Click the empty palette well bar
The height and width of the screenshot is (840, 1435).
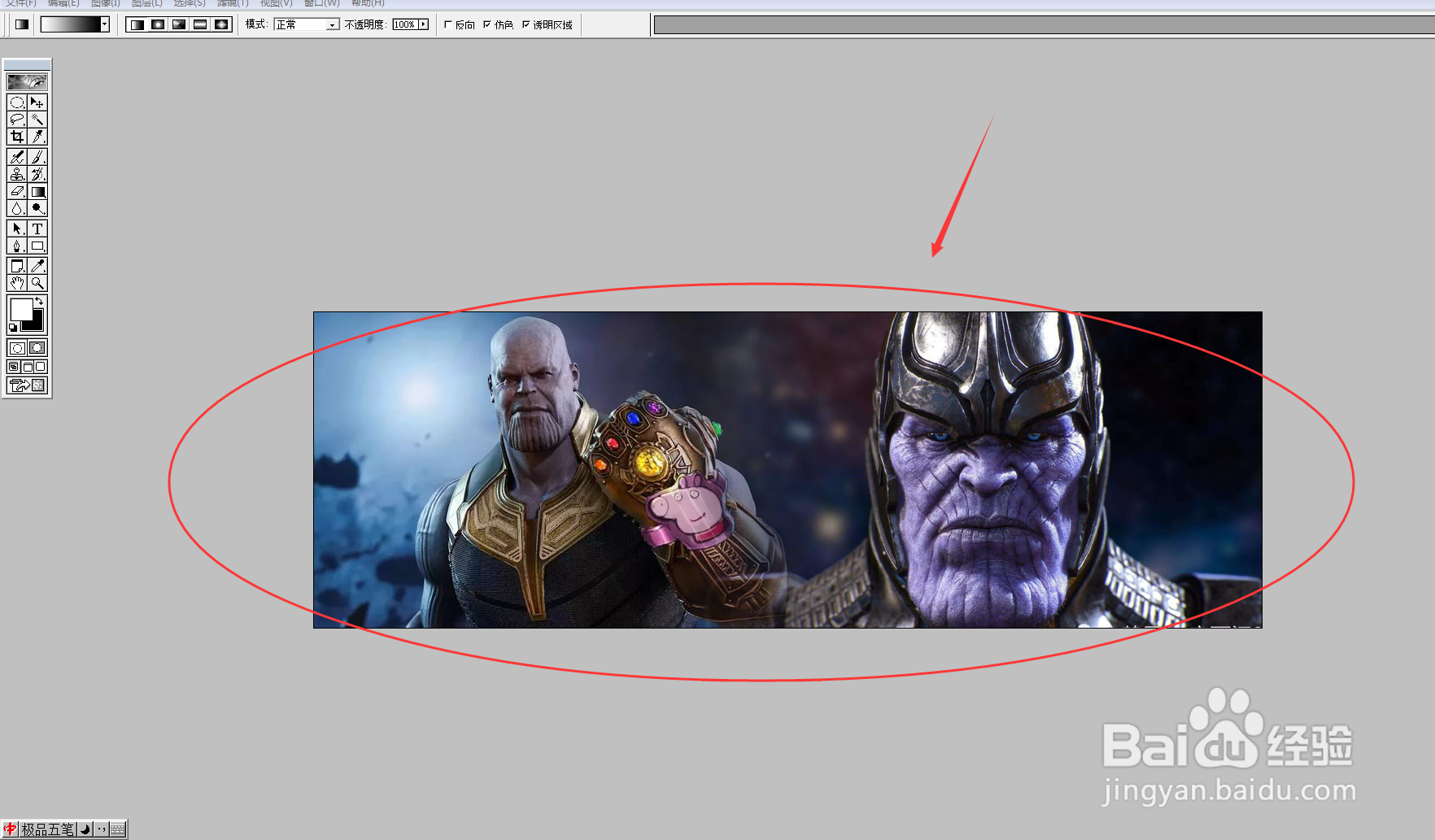(1045, 25)
